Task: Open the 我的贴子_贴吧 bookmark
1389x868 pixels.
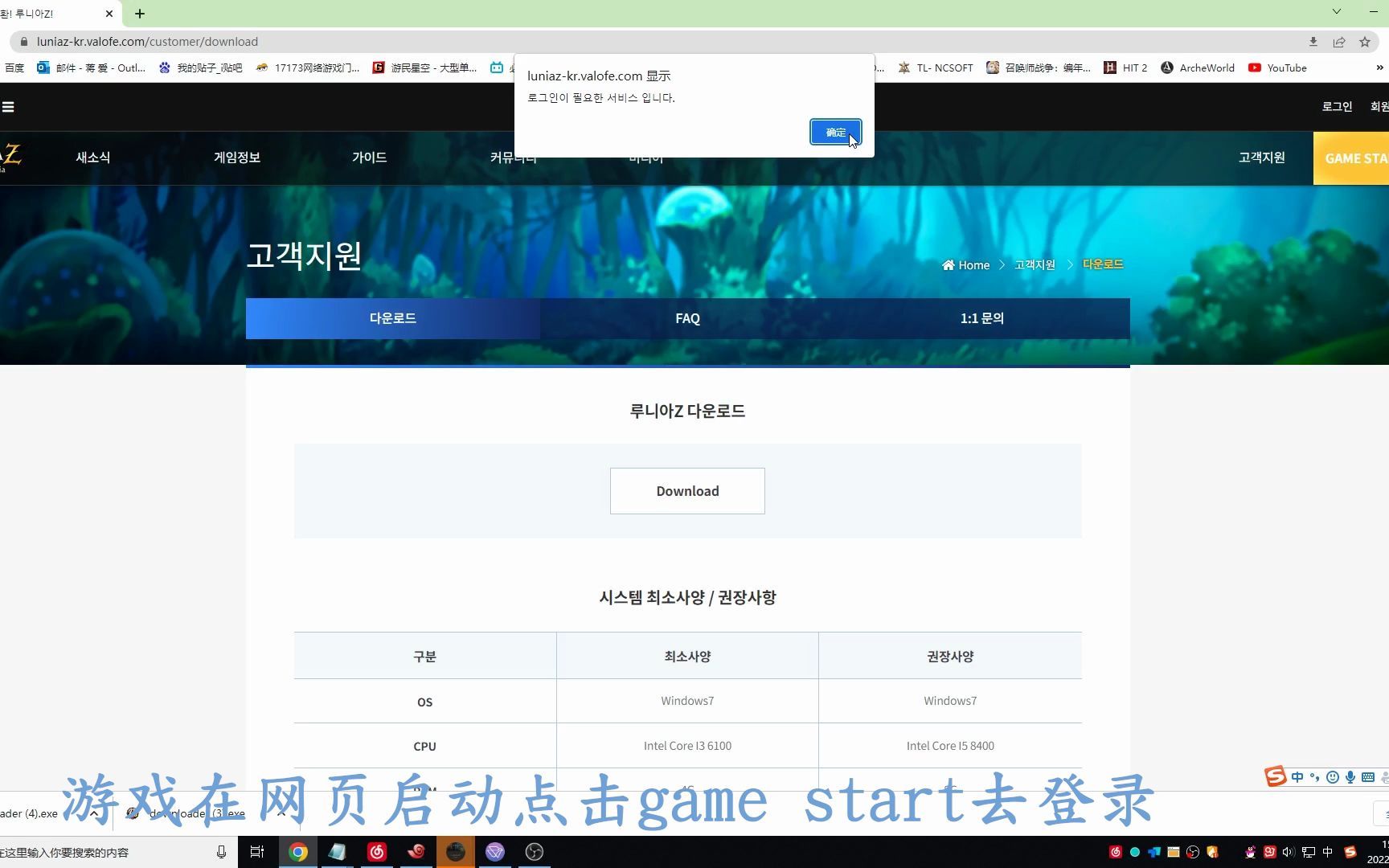Action: click(x=201, y=68)
